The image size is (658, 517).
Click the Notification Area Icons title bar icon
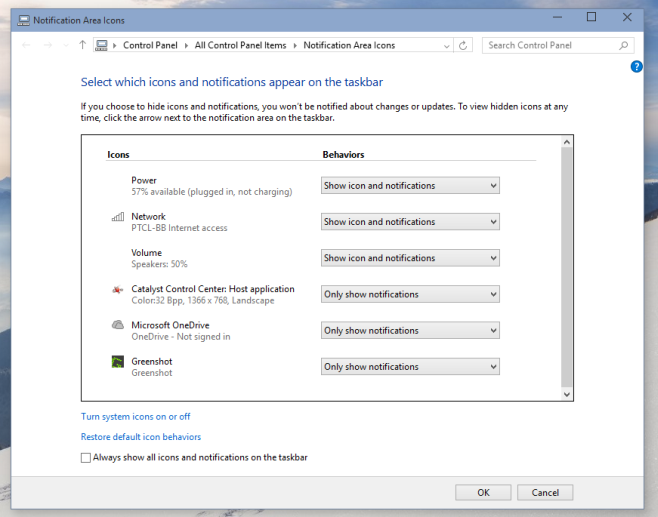pyautogui.click(x=24, y=21)
